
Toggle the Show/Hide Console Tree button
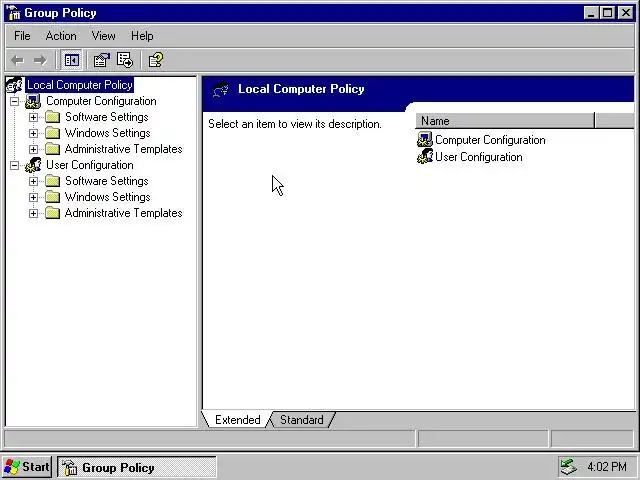click(x=71, y=60)
